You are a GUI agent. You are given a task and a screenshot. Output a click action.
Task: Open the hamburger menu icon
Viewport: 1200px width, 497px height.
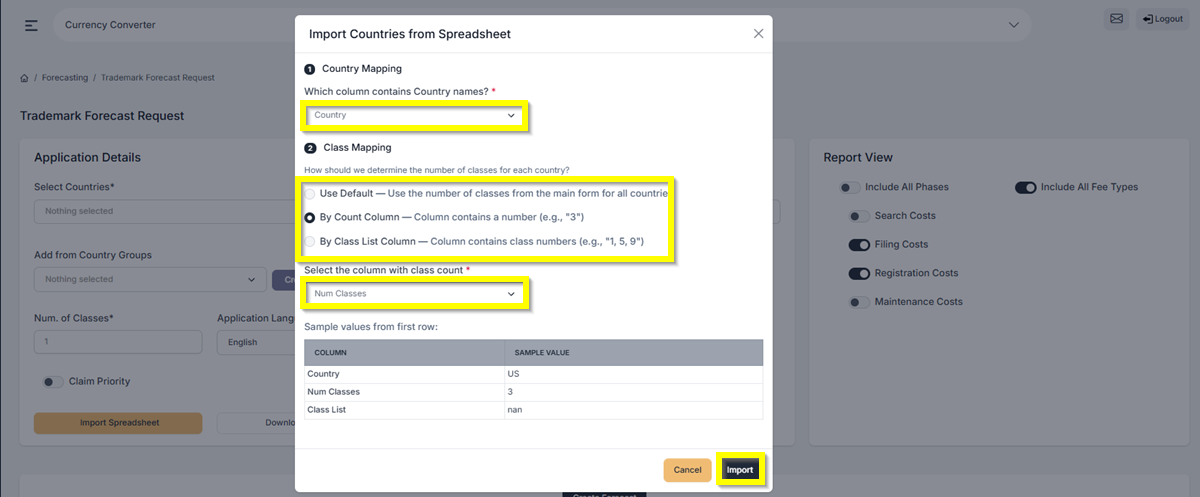[31, 25]
